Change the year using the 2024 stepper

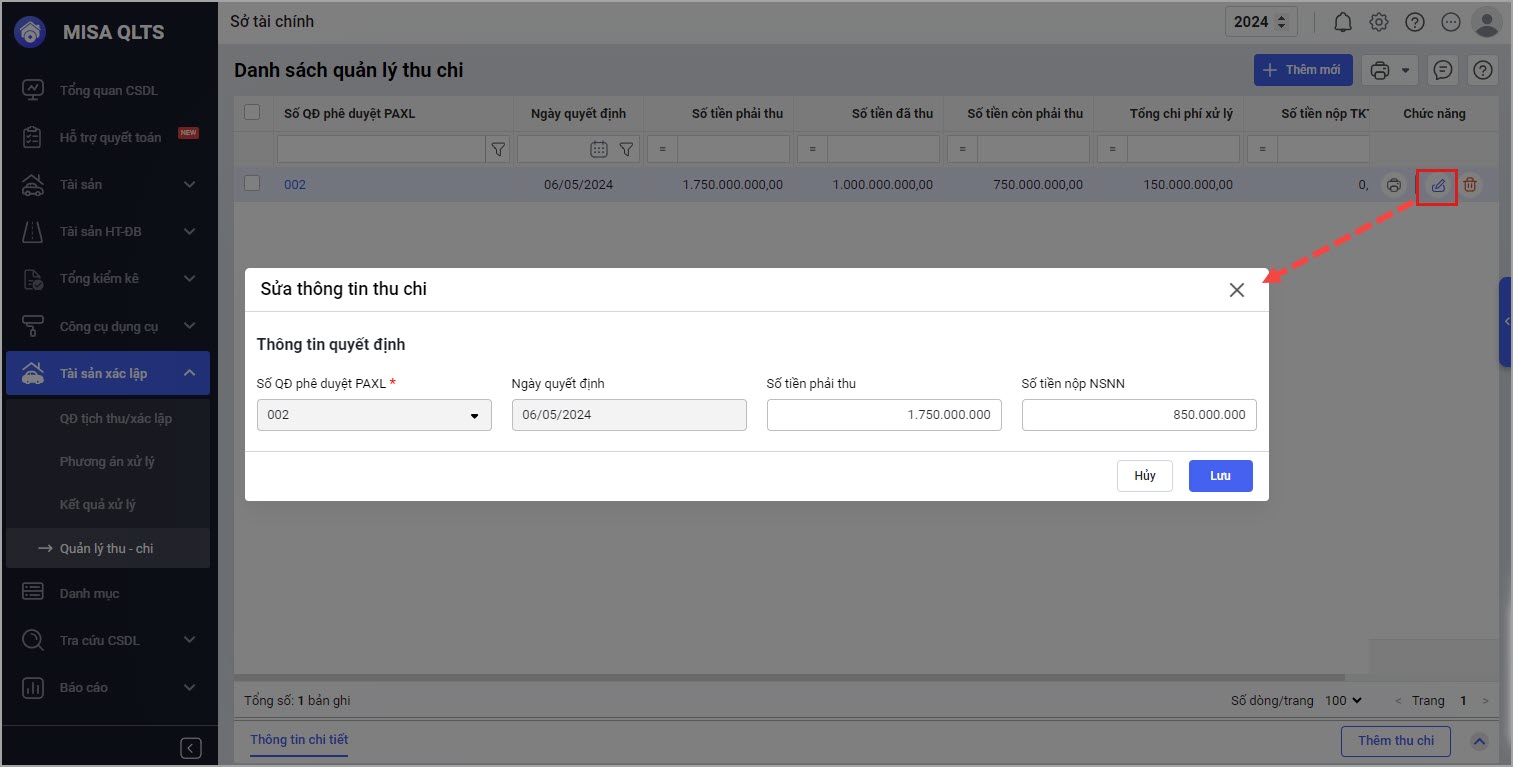pyautogui.click(x=1281, y=22)
